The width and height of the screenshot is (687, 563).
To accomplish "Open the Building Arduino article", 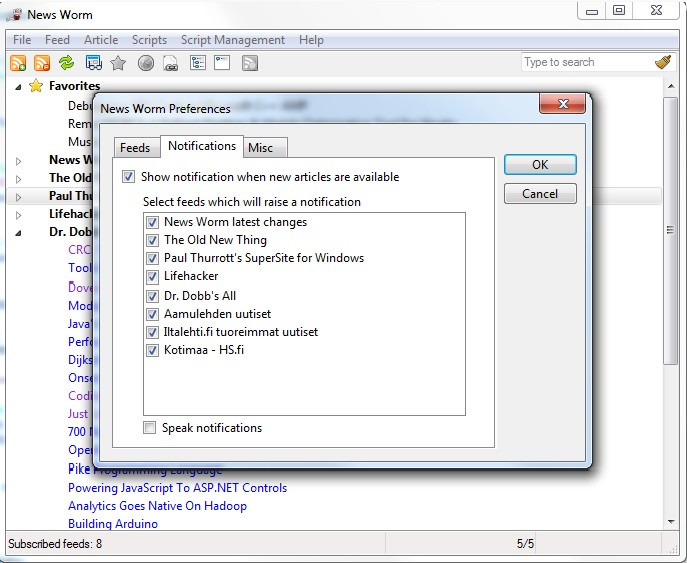I will tap(113, 524).
